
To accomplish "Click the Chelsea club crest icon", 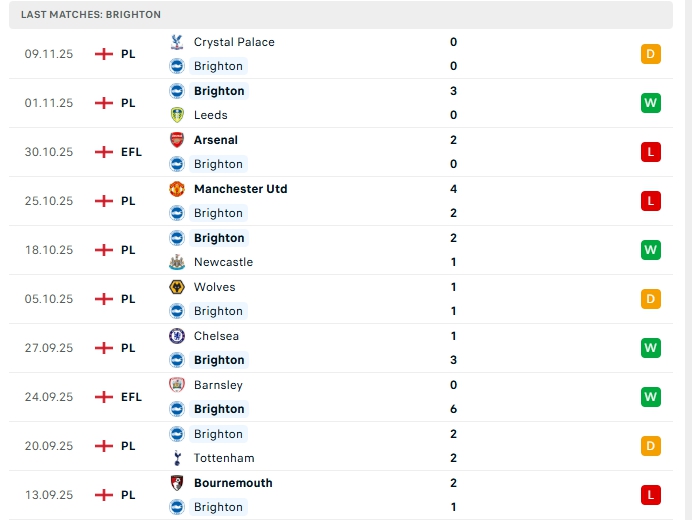I will coord(177,336).
